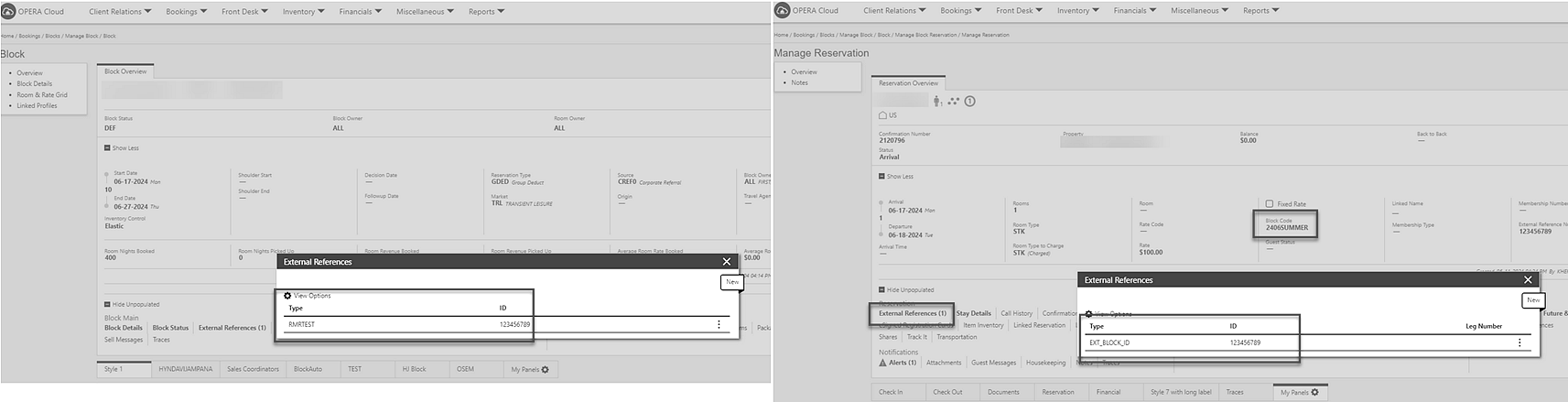Screen dimensions: 1568x402
Task: Open Sell Messages link under Block Main
Action: point(124,340)
